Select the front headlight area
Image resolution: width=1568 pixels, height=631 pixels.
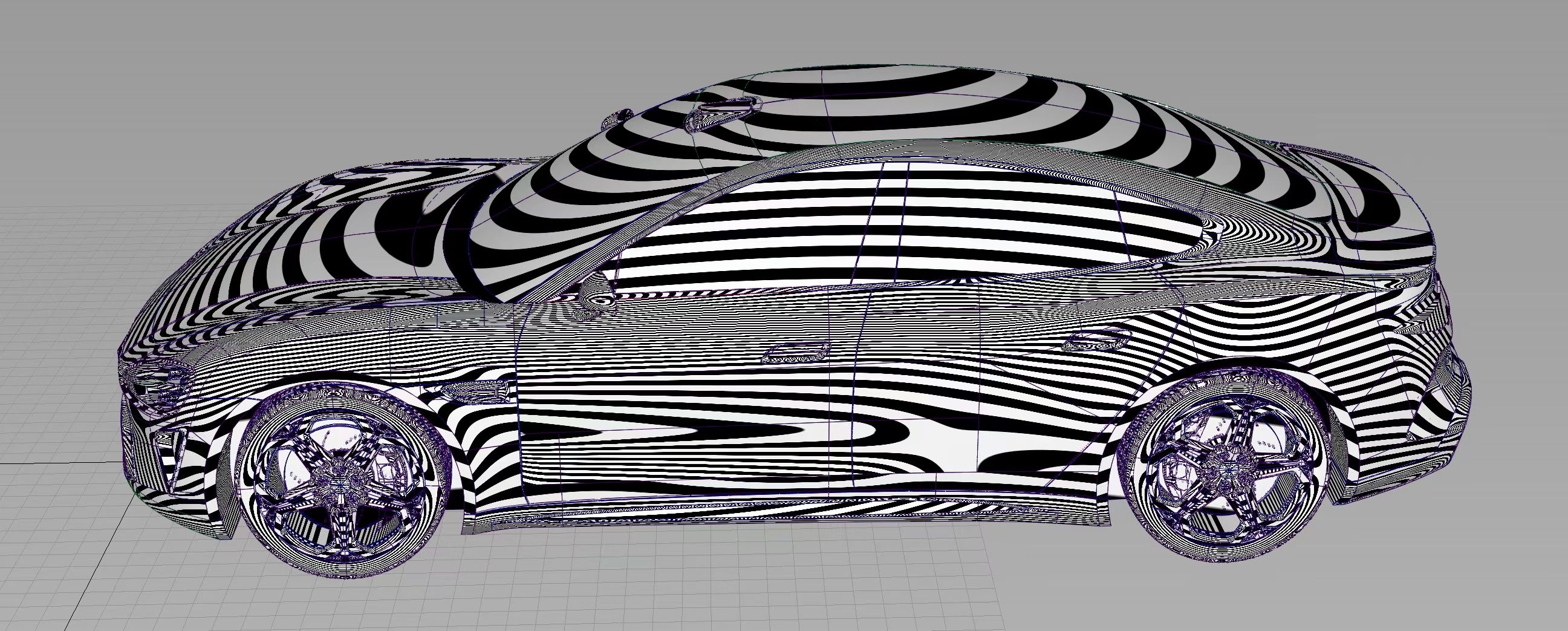[161, 384]
